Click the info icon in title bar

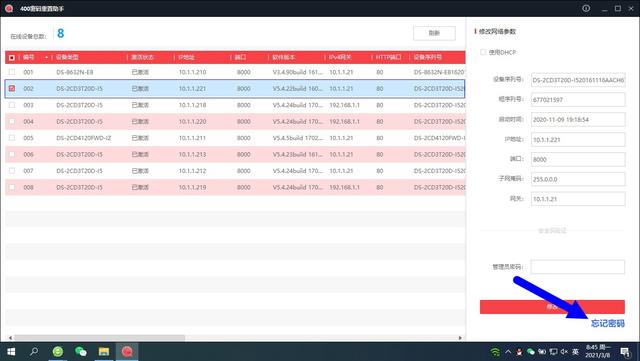(x=586, y=8)
